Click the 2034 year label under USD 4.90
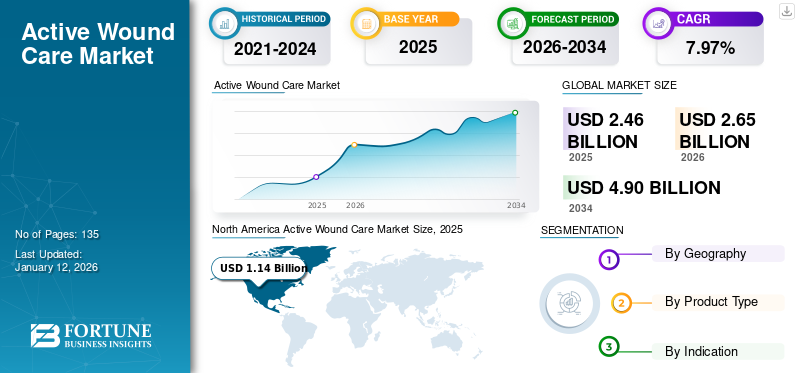 click(581, 208)
